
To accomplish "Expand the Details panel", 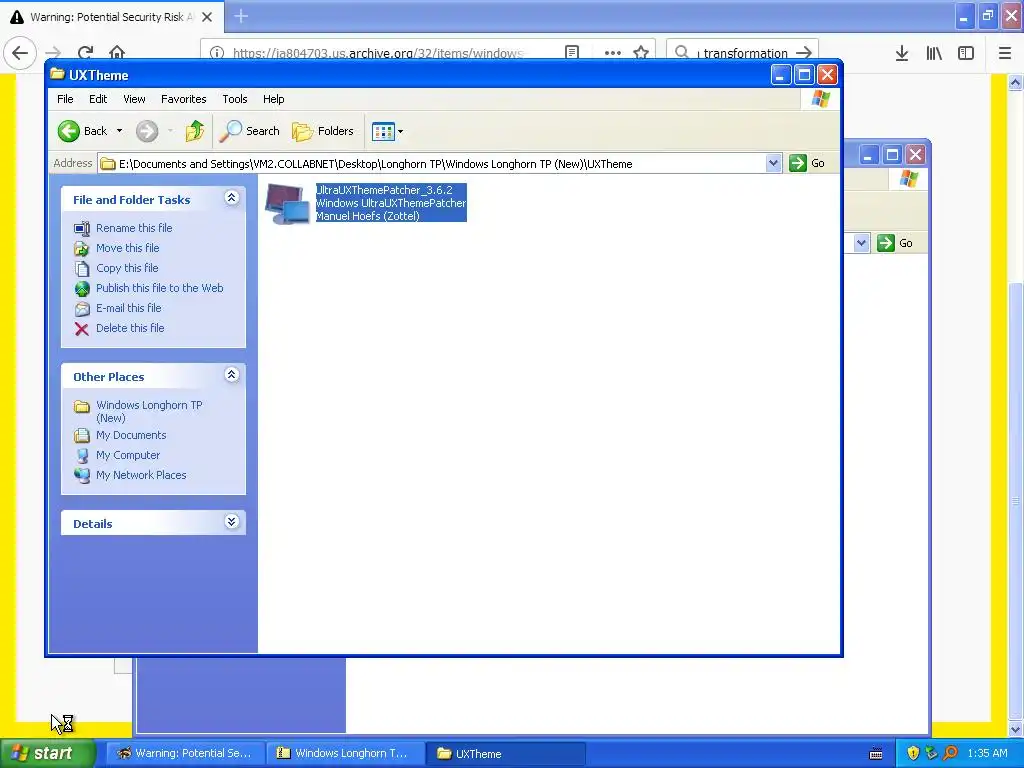I will coord(231,522).
